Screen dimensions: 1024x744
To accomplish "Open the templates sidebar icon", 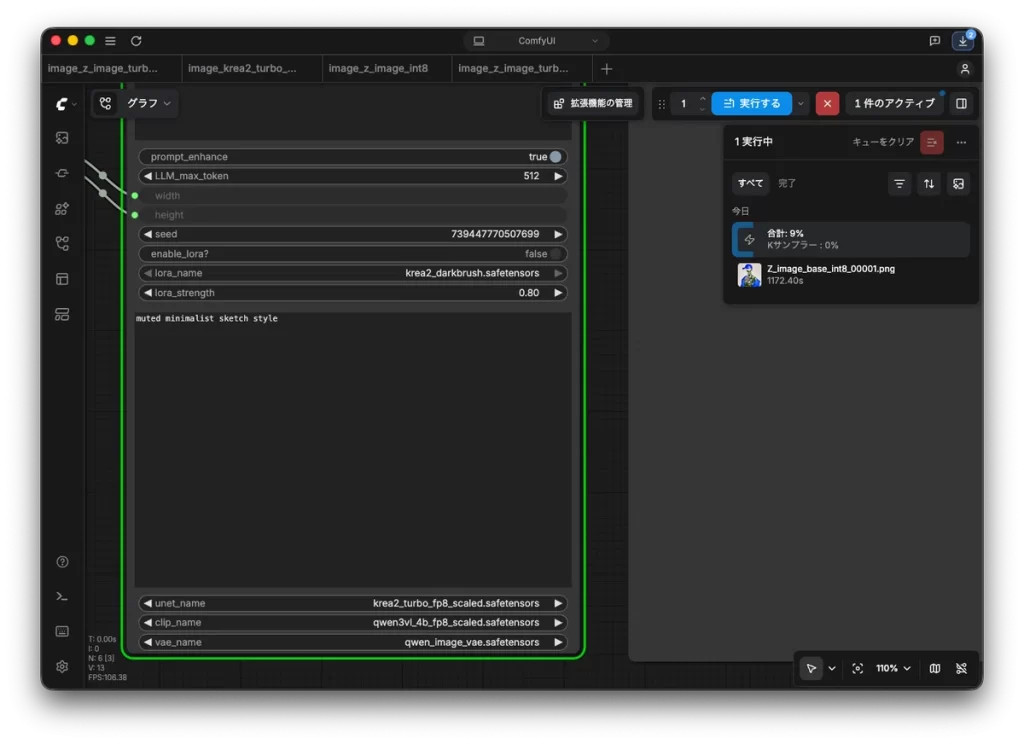I will (62, 279).
